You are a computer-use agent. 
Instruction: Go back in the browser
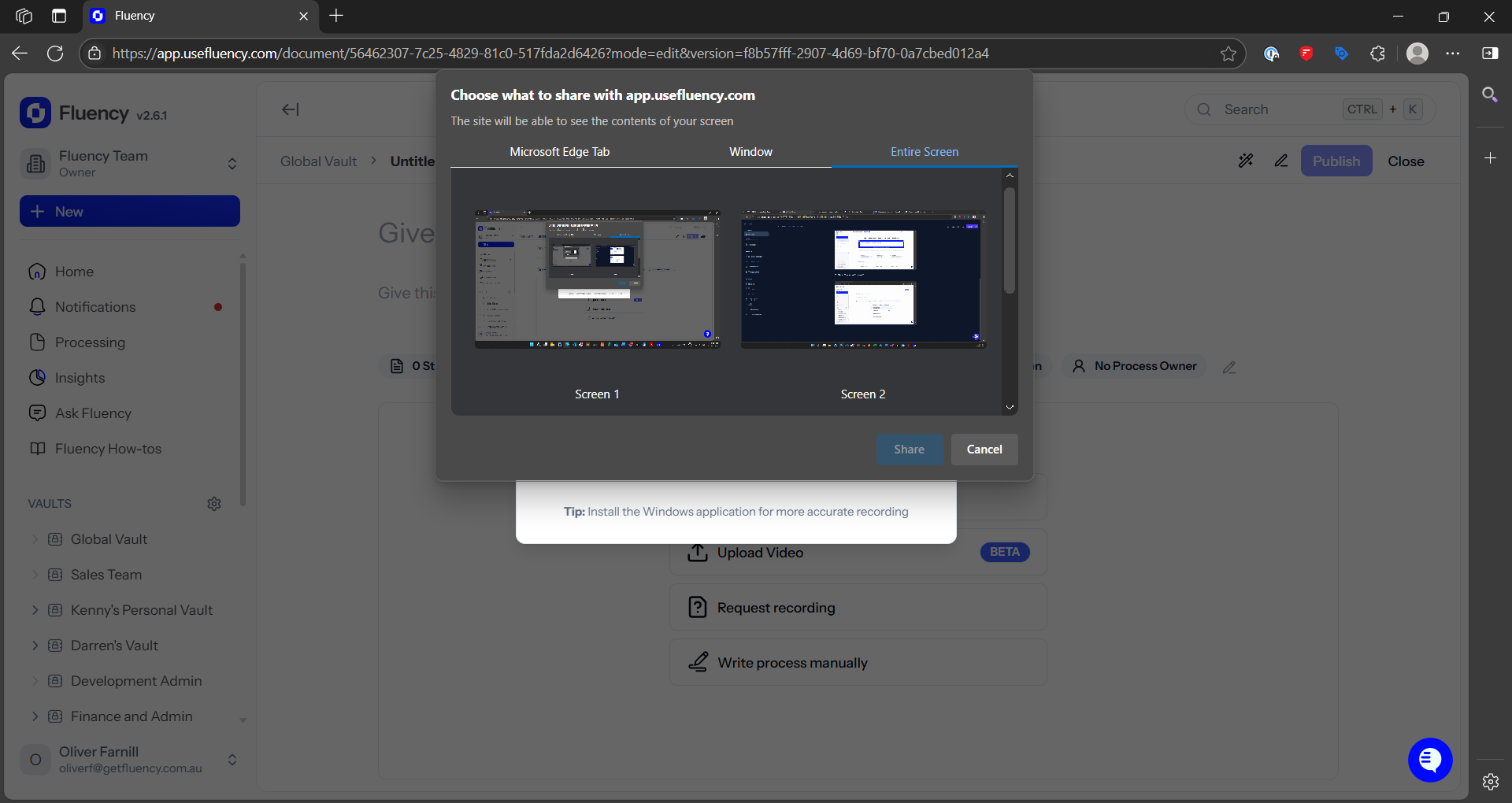(x=20, y=54)
